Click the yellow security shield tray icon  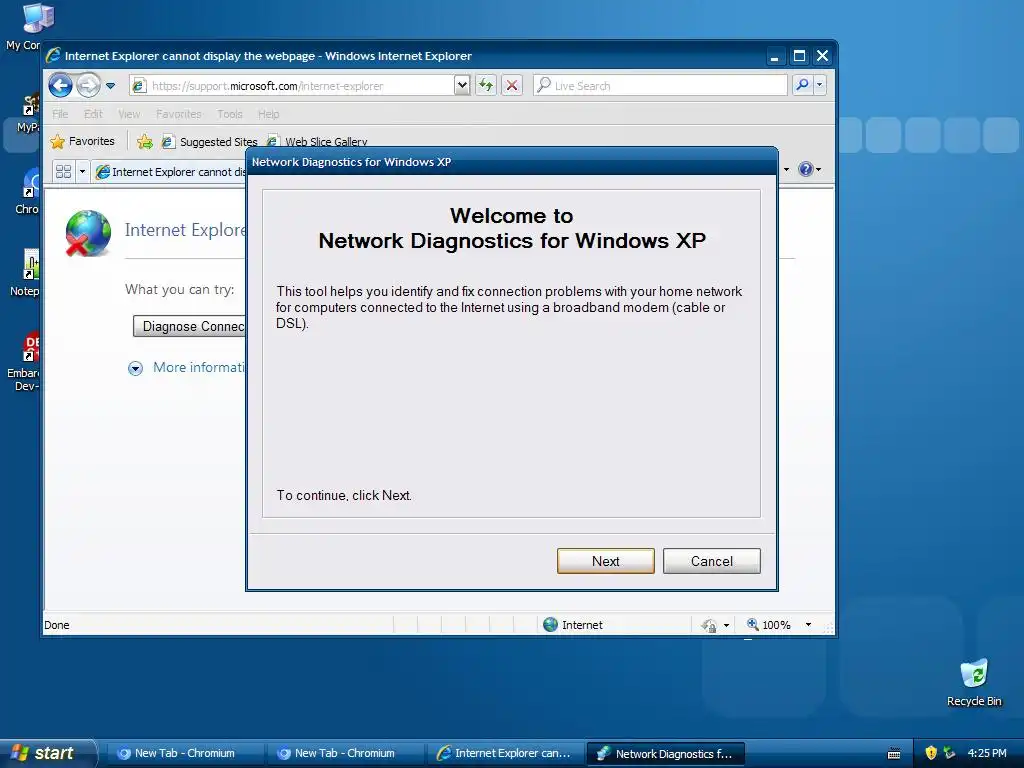coord(931,753)
